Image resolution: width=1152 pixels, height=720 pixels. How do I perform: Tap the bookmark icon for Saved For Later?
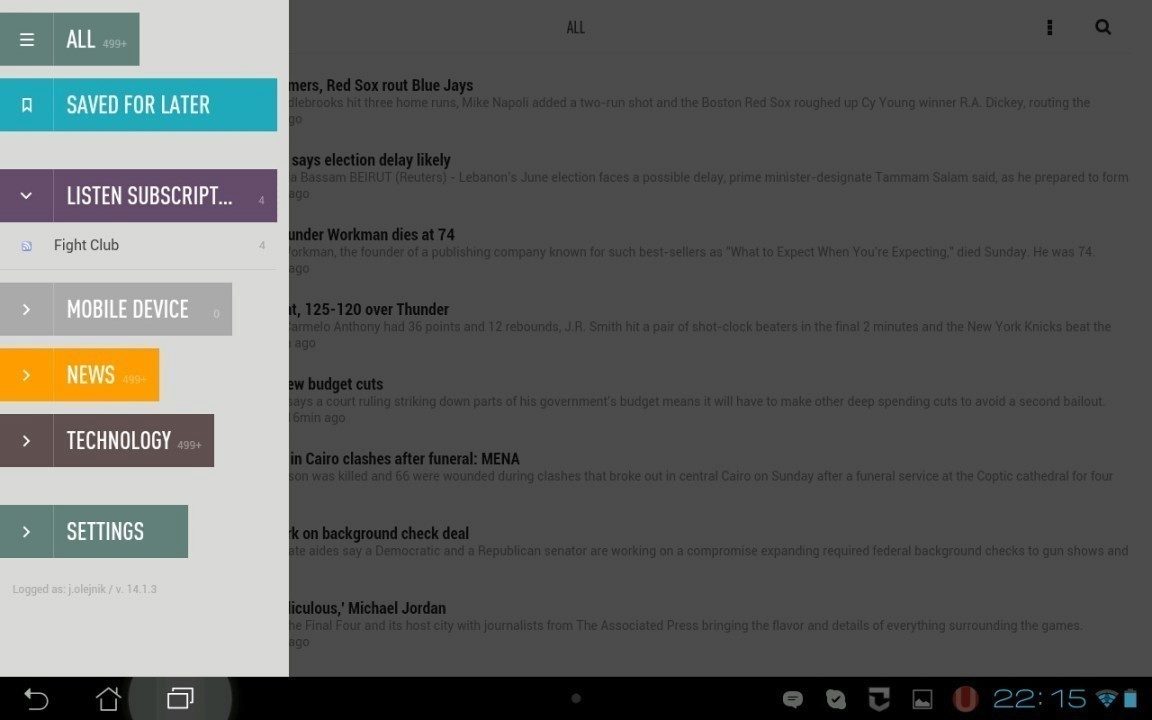pyautogui.click(x=26, y=105)
